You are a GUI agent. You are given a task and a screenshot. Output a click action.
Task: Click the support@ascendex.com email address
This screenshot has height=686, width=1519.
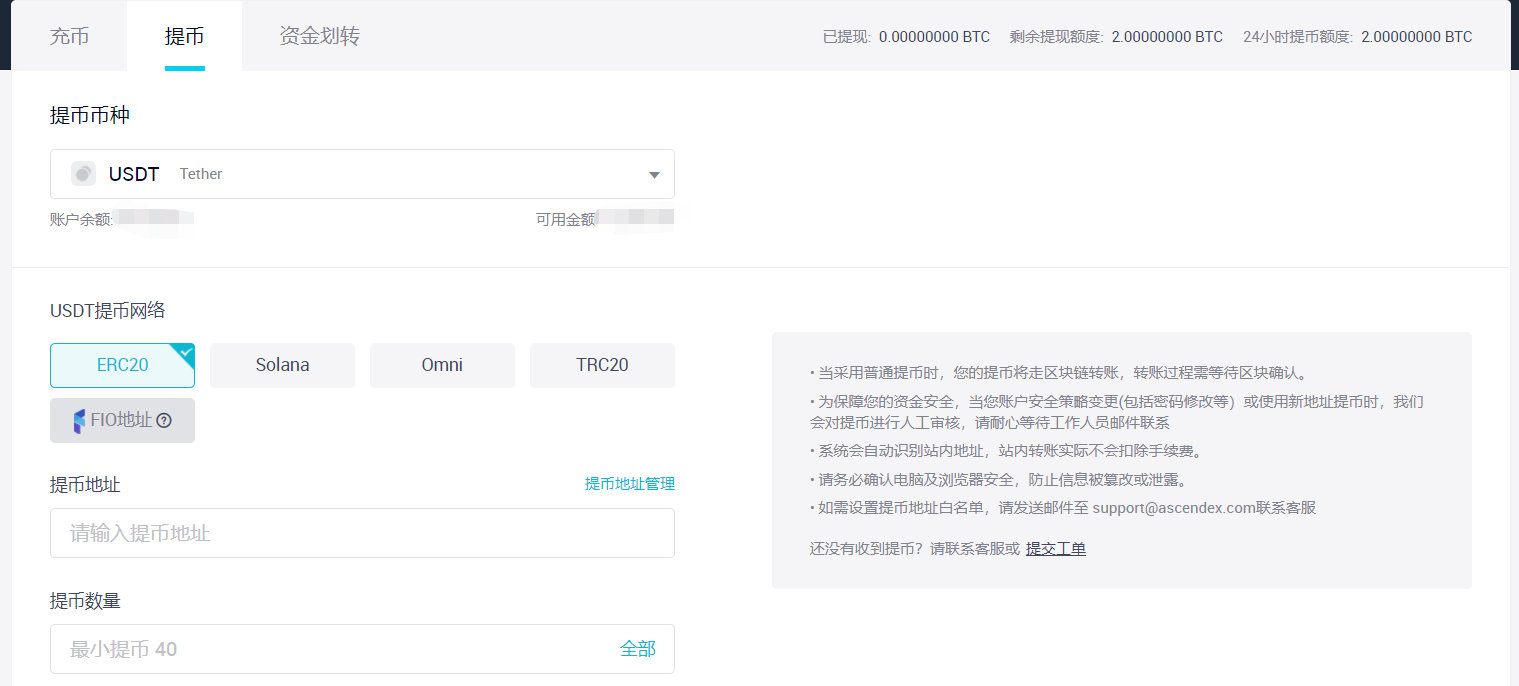click(x=1173, y=508)
